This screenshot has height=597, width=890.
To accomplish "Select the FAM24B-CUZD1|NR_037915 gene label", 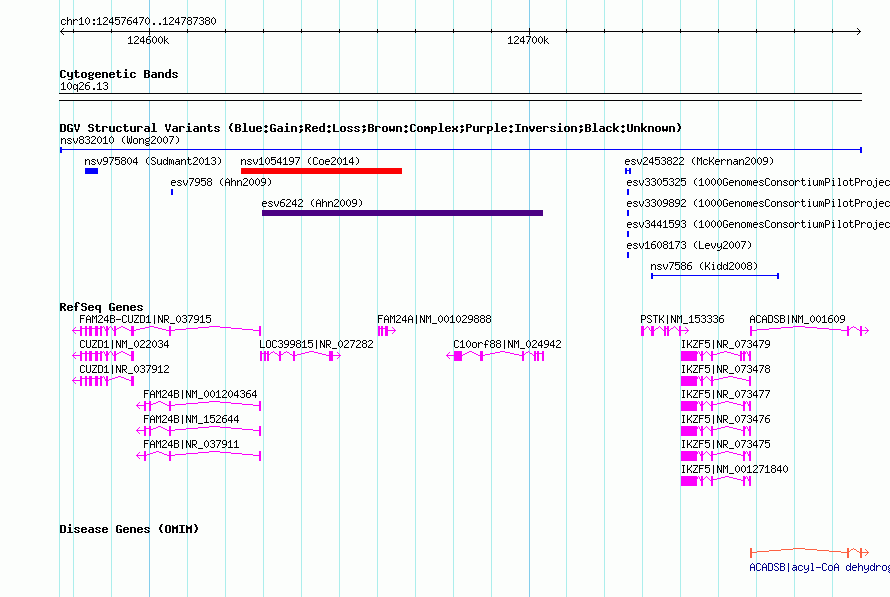I will (x=145, y=319).
